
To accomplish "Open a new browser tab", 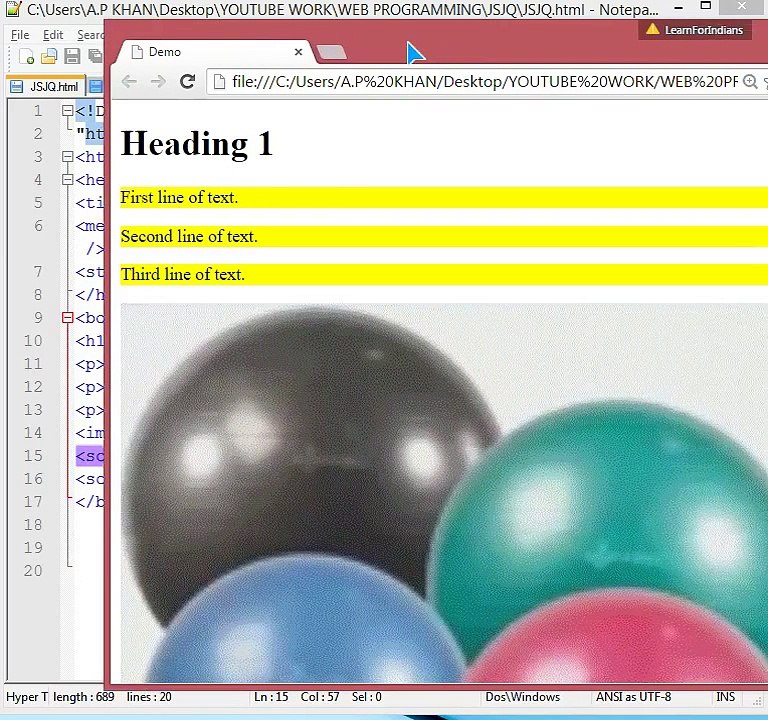I will pos(332,52).
